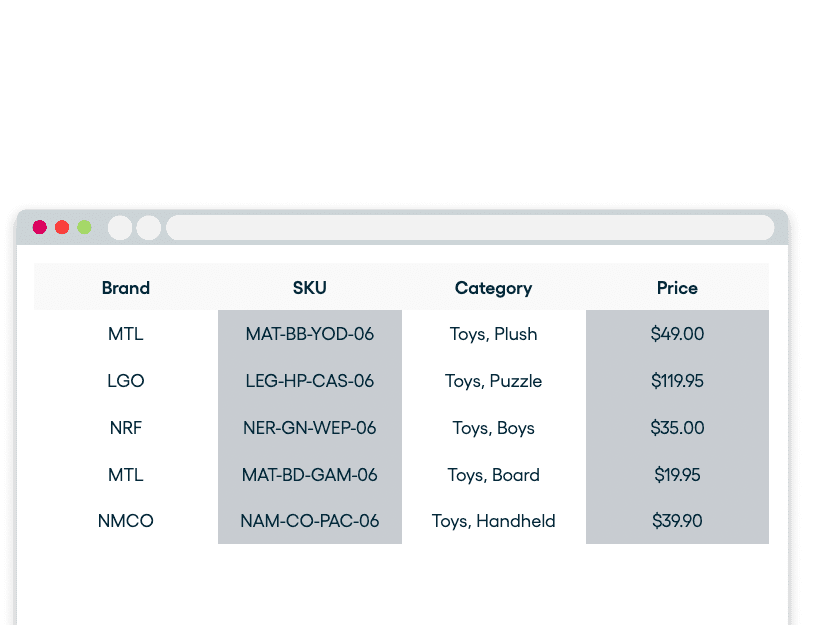Click the first gray circle button

coord(120,228)
